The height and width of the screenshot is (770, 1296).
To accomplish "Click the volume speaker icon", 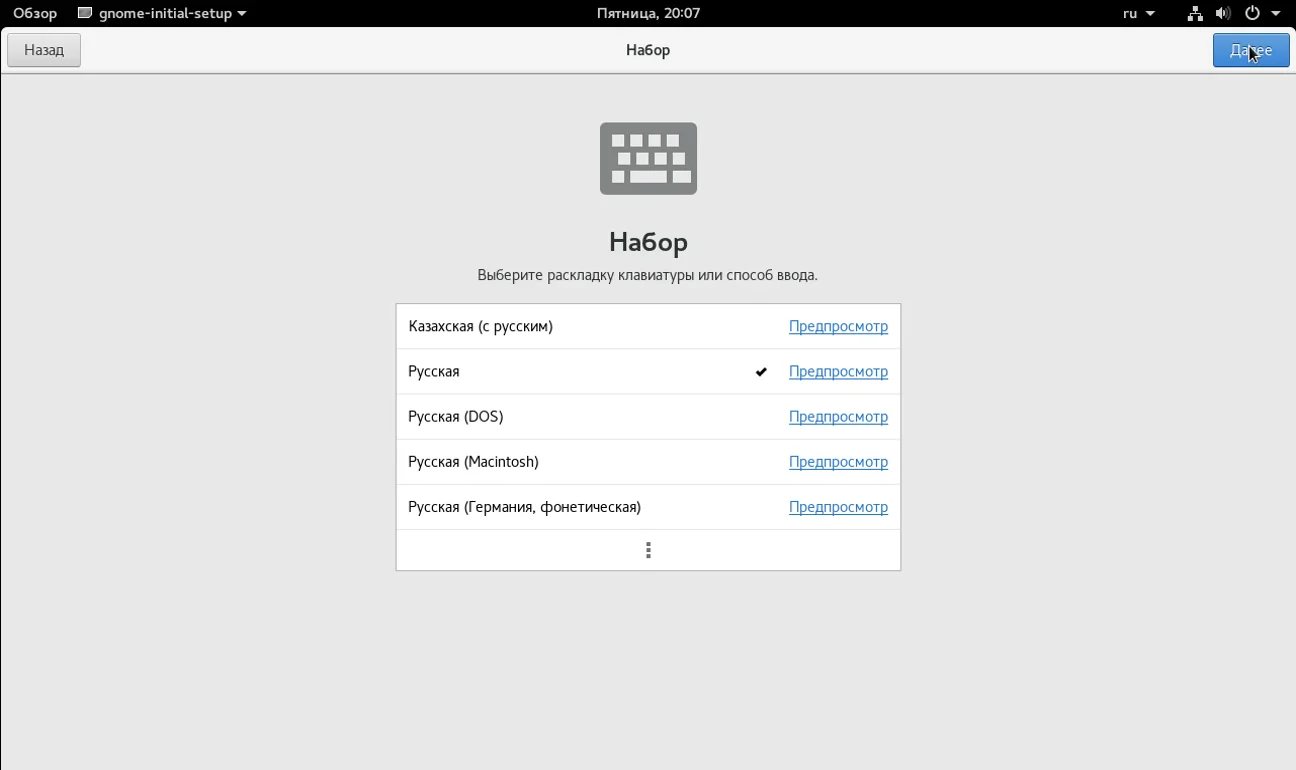I will (x=1222, y=14).
